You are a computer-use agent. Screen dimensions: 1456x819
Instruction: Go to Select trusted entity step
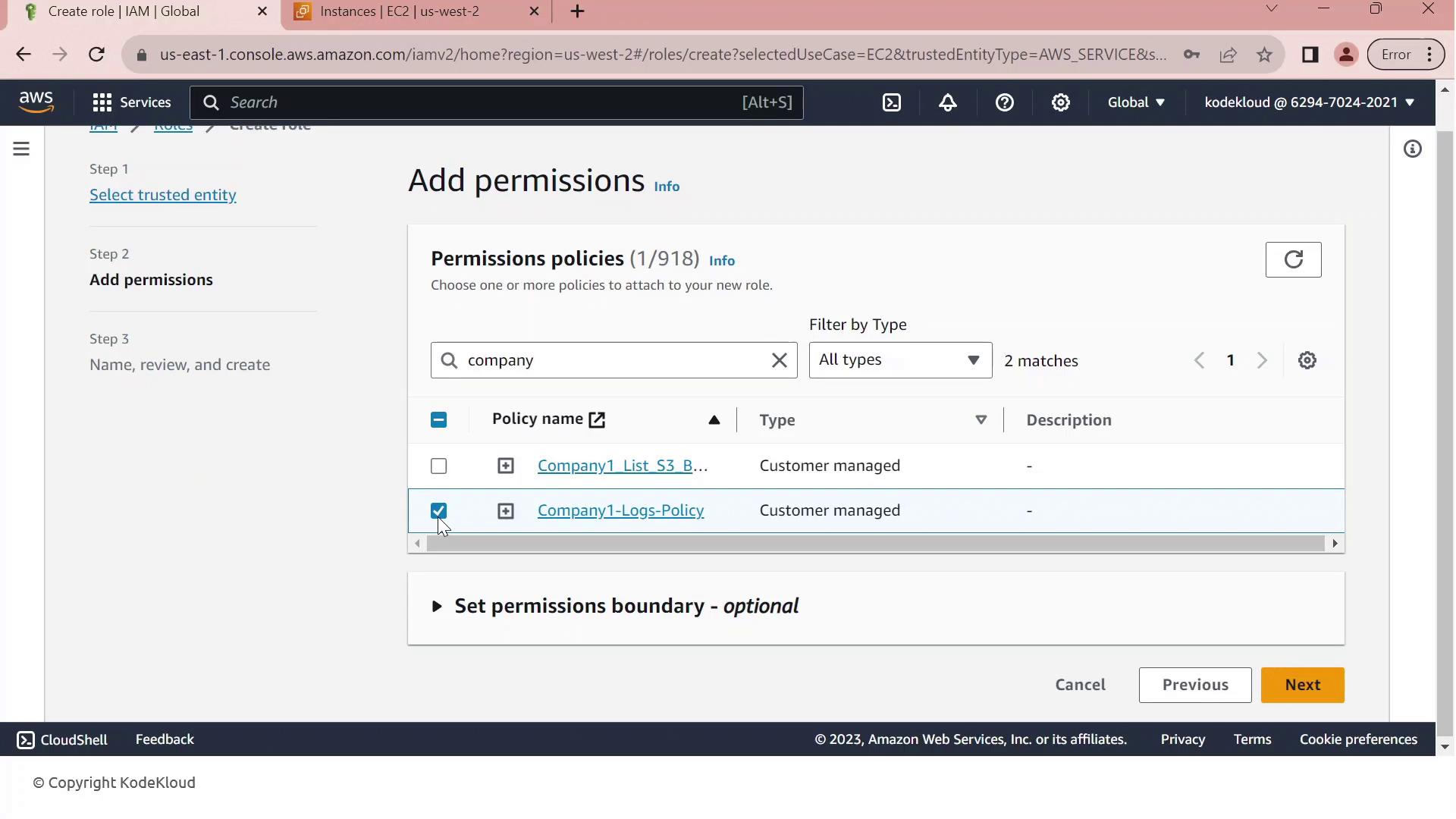coord(162,195)
